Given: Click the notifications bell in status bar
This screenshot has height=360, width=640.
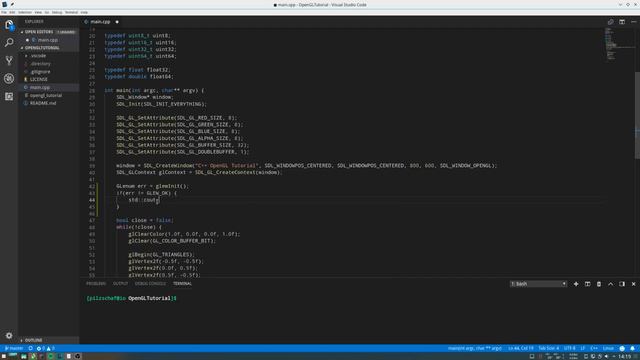Looking at the screenshot, I should [632, 348].
